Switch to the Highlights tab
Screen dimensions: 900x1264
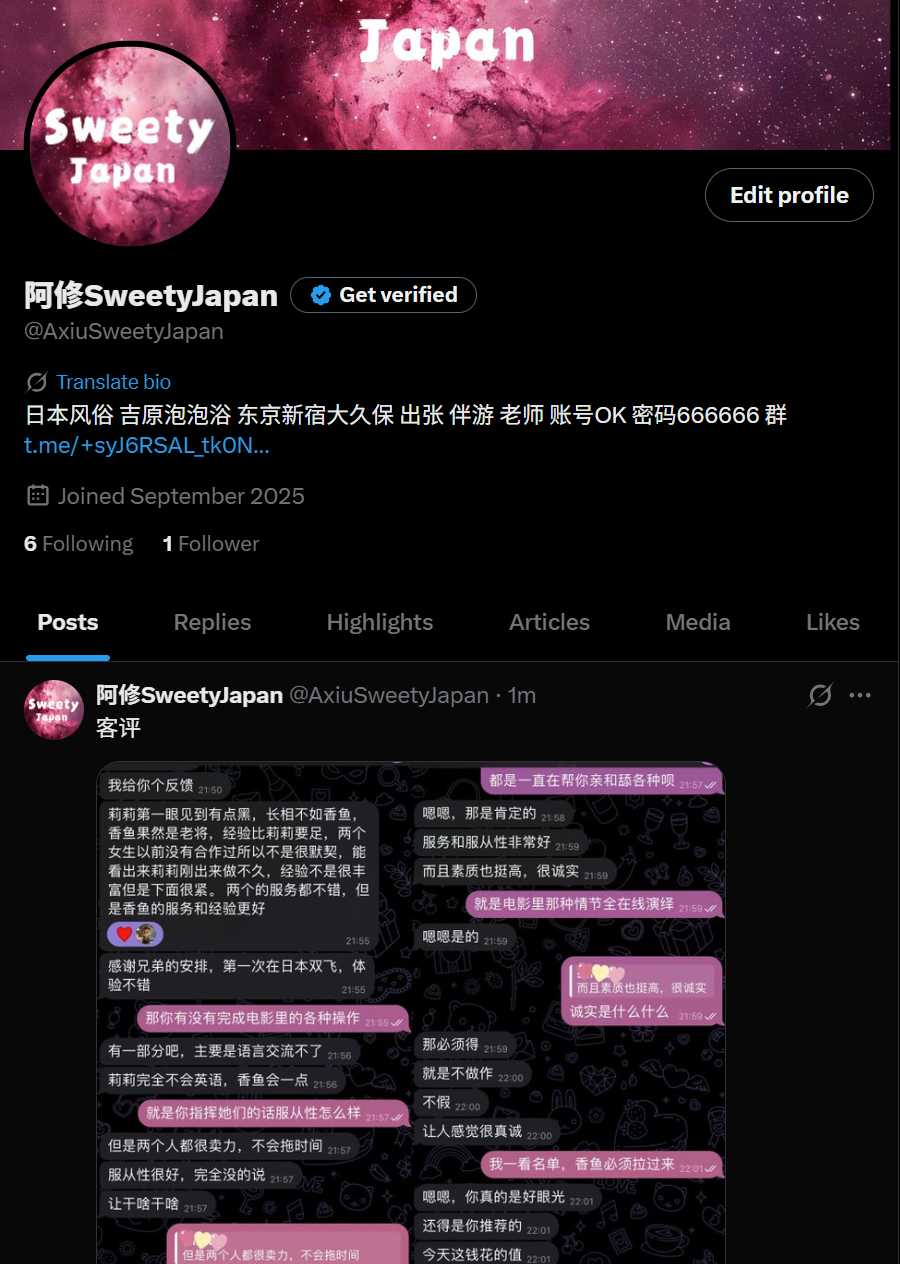click(x=380, y=622)
